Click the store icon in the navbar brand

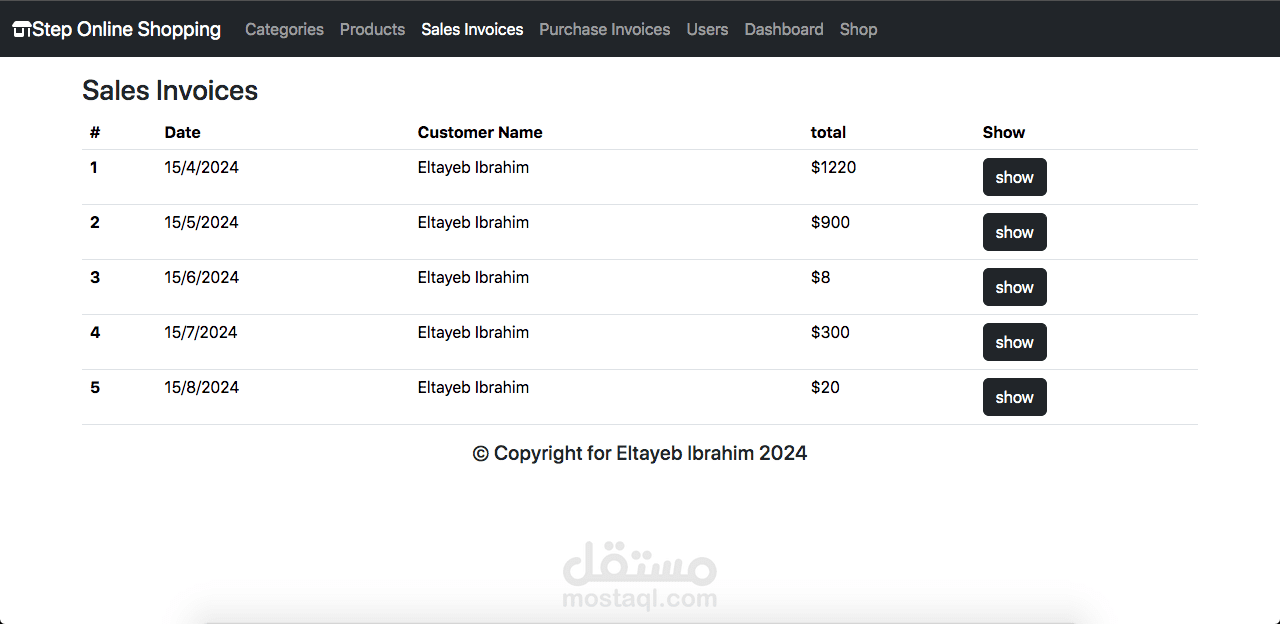(x=21, y=30)
